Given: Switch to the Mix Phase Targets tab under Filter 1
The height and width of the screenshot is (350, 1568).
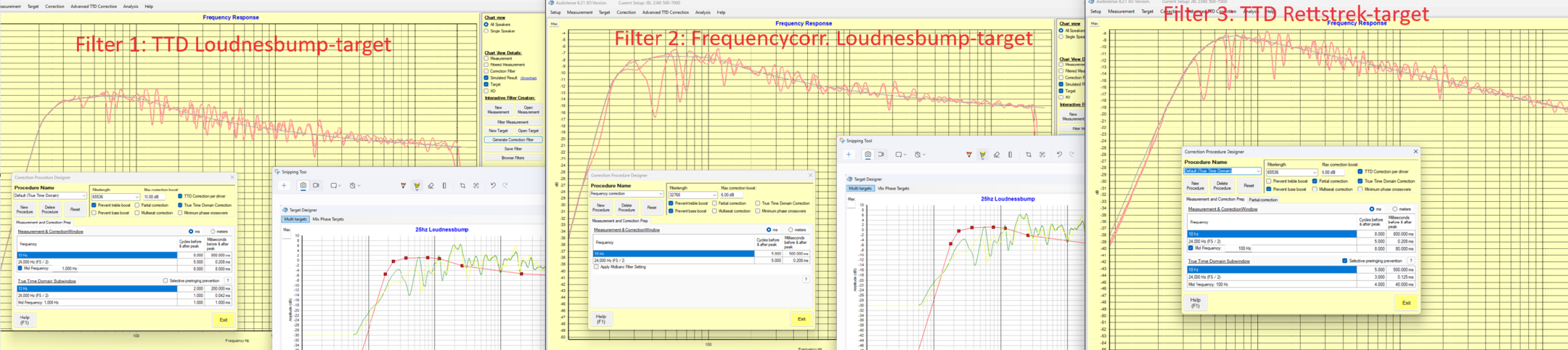Looking at the screenshot, I should click(x=328, y=219).
